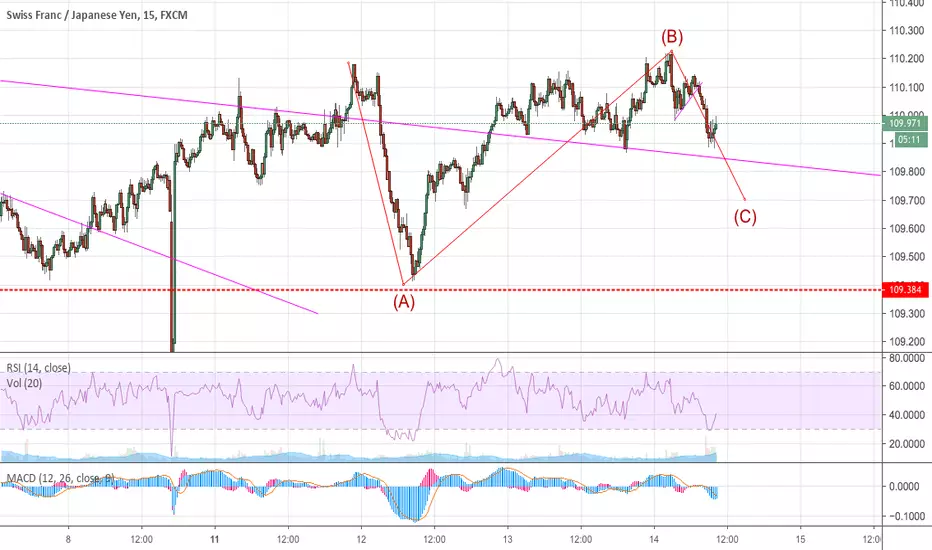Click the RSI 80.0000 scale label
The height and width of the screenshot is (550, 932).
(906, 358)
